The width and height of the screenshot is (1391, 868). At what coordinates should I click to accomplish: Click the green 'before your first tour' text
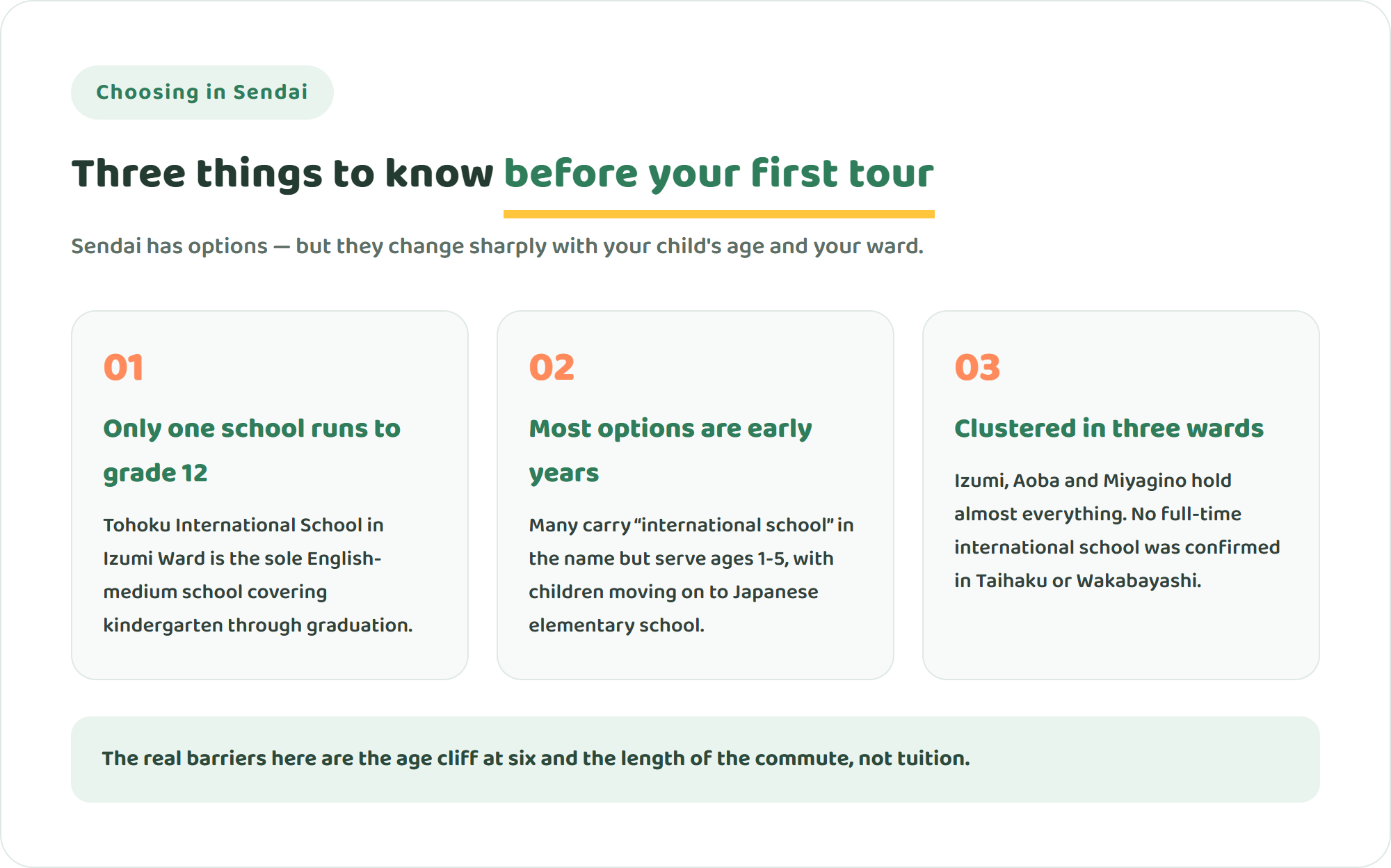(718, 173)
